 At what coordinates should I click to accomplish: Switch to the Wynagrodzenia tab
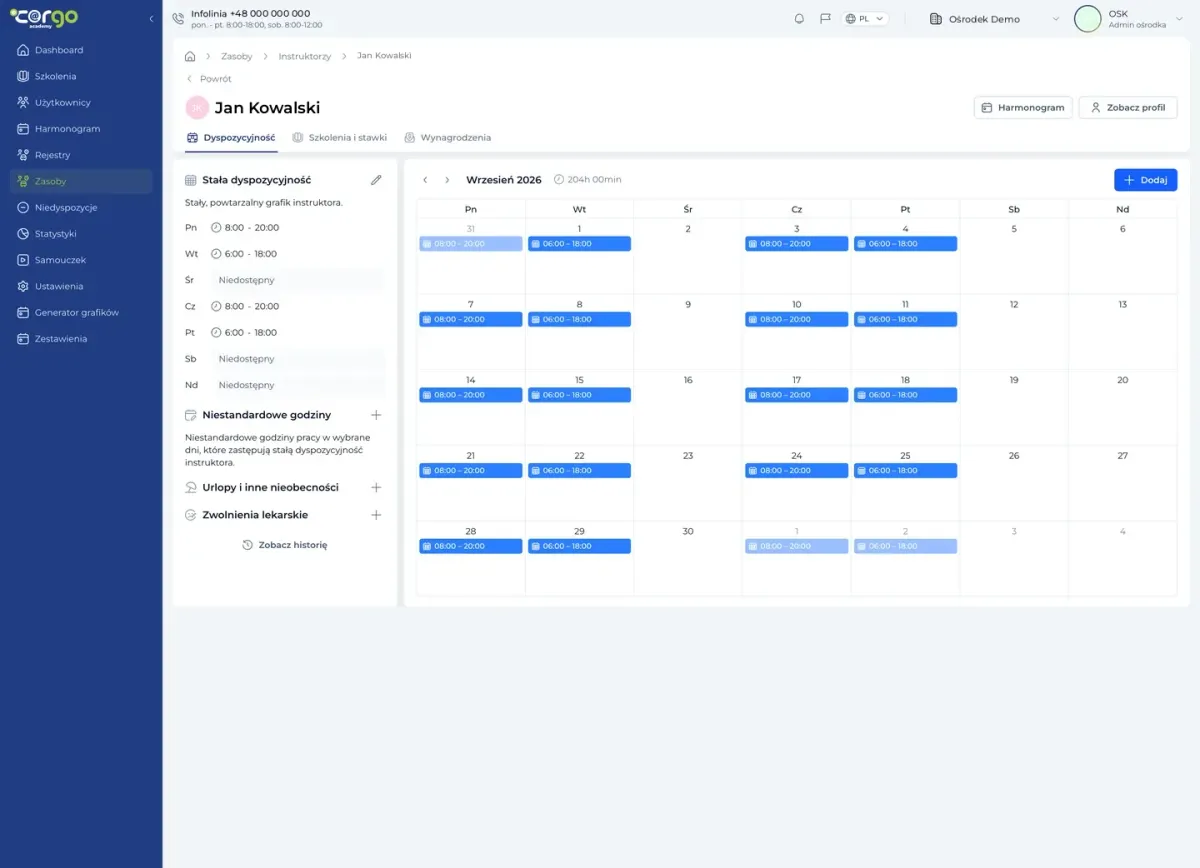[448, 137]
